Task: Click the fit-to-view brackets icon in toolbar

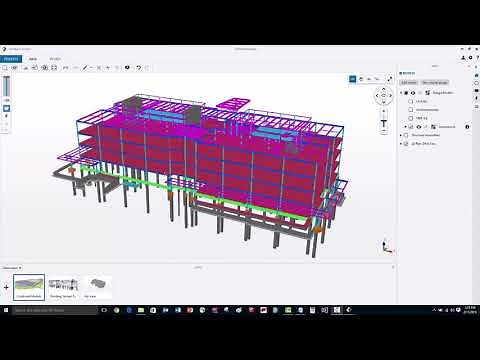Action: [54, 68]
